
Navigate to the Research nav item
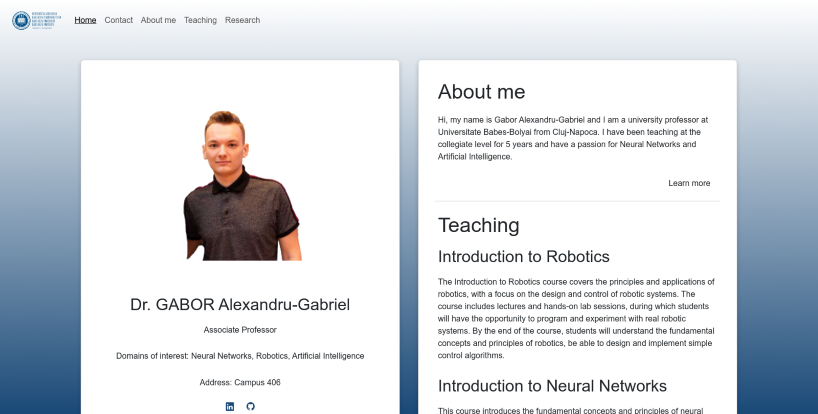coord(243,20)
